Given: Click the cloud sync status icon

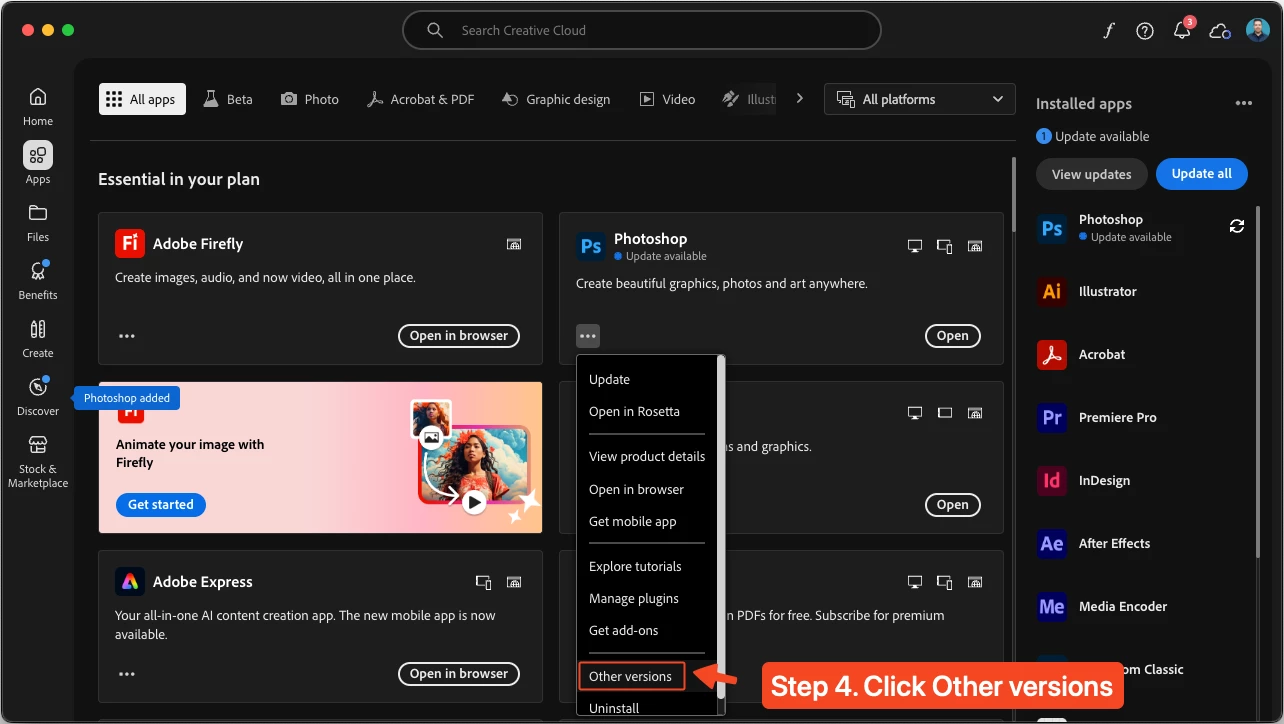Looking at the screenshot, I should click(x=1219, y=31).
